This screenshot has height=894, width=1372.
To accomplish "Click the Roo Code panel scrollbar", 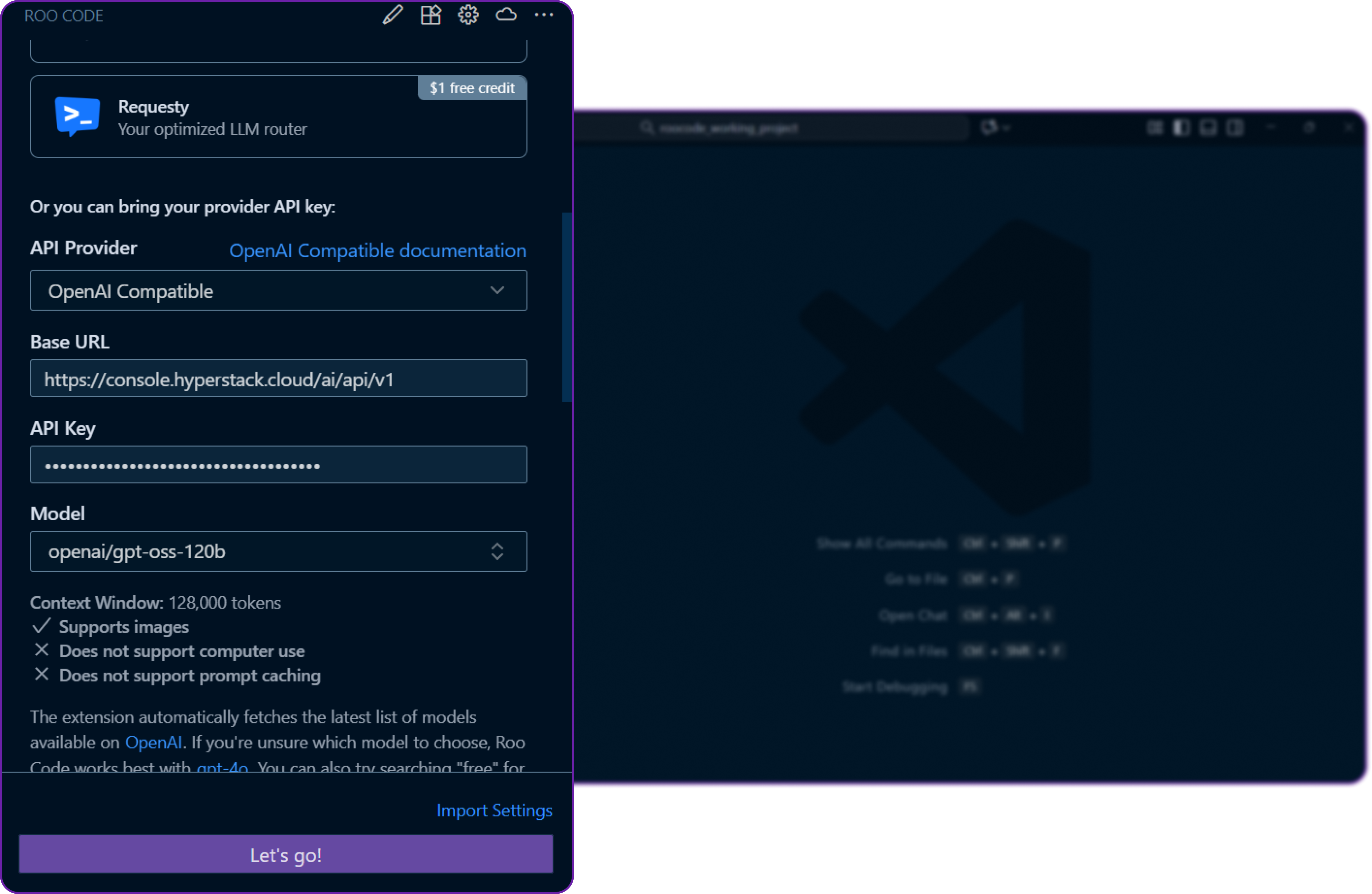I will 567,307.
